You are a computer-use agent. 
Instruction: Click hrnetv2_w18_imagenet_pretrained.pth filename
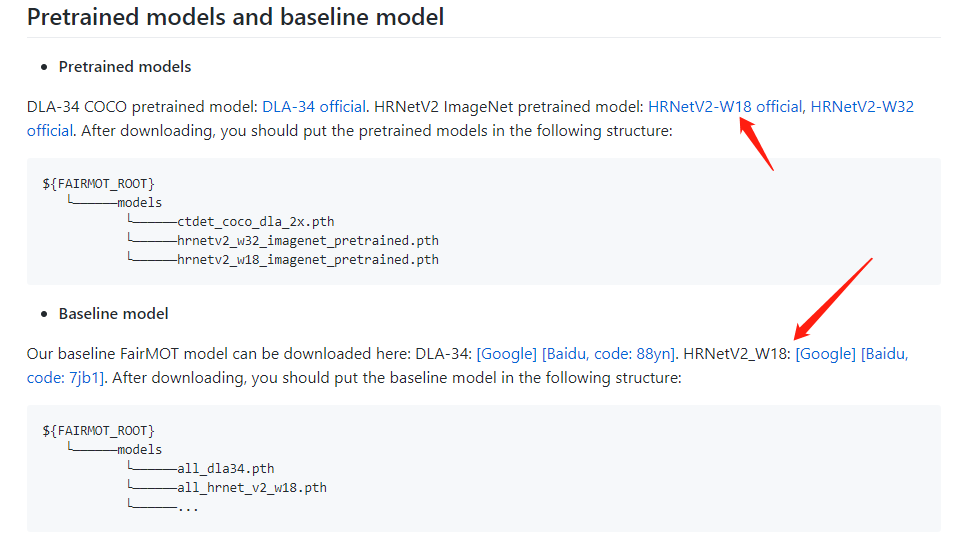tap(307, 260)
